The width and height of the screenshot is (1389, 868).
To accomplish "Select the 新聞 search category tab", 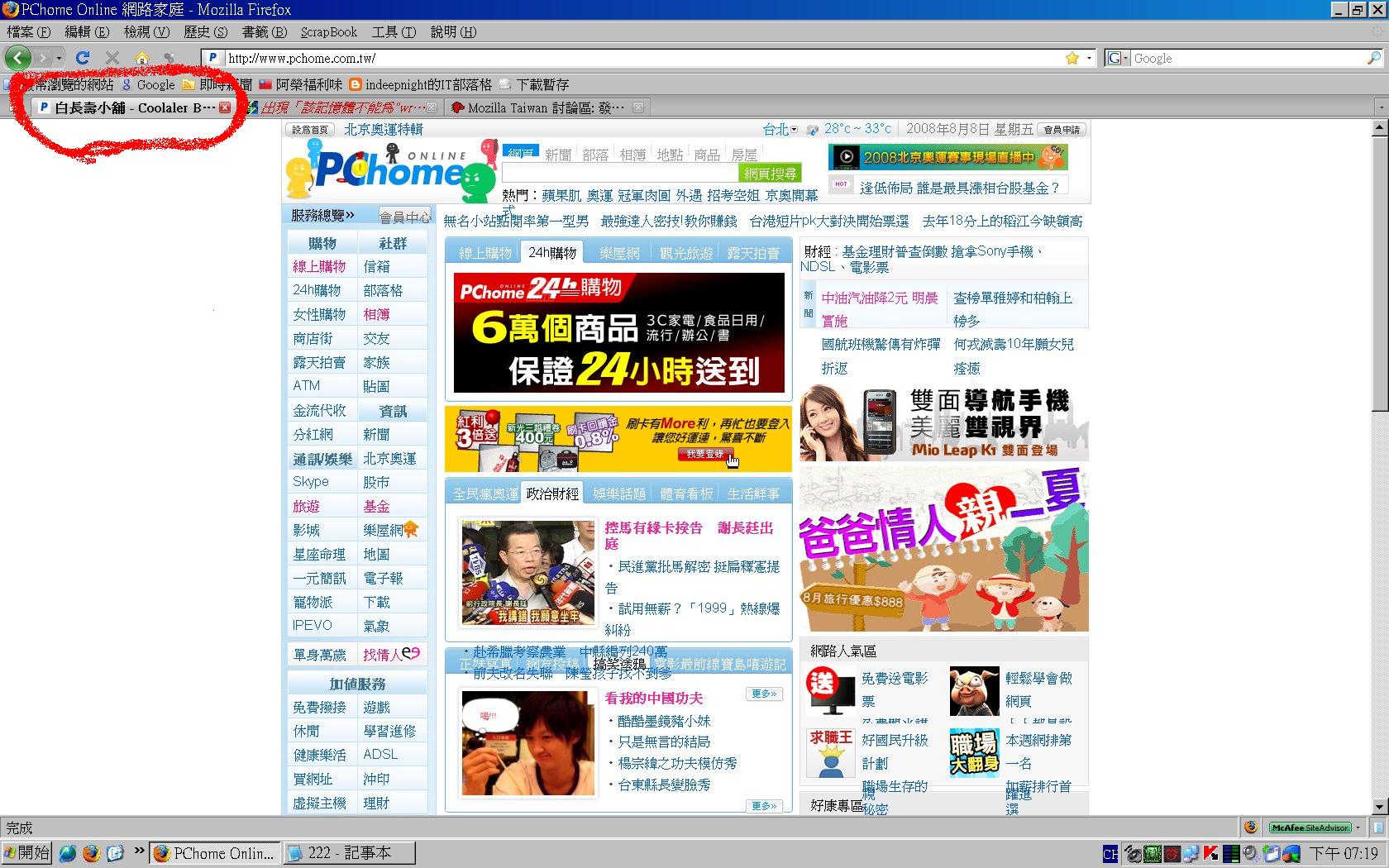I will [x=558, y=155].
